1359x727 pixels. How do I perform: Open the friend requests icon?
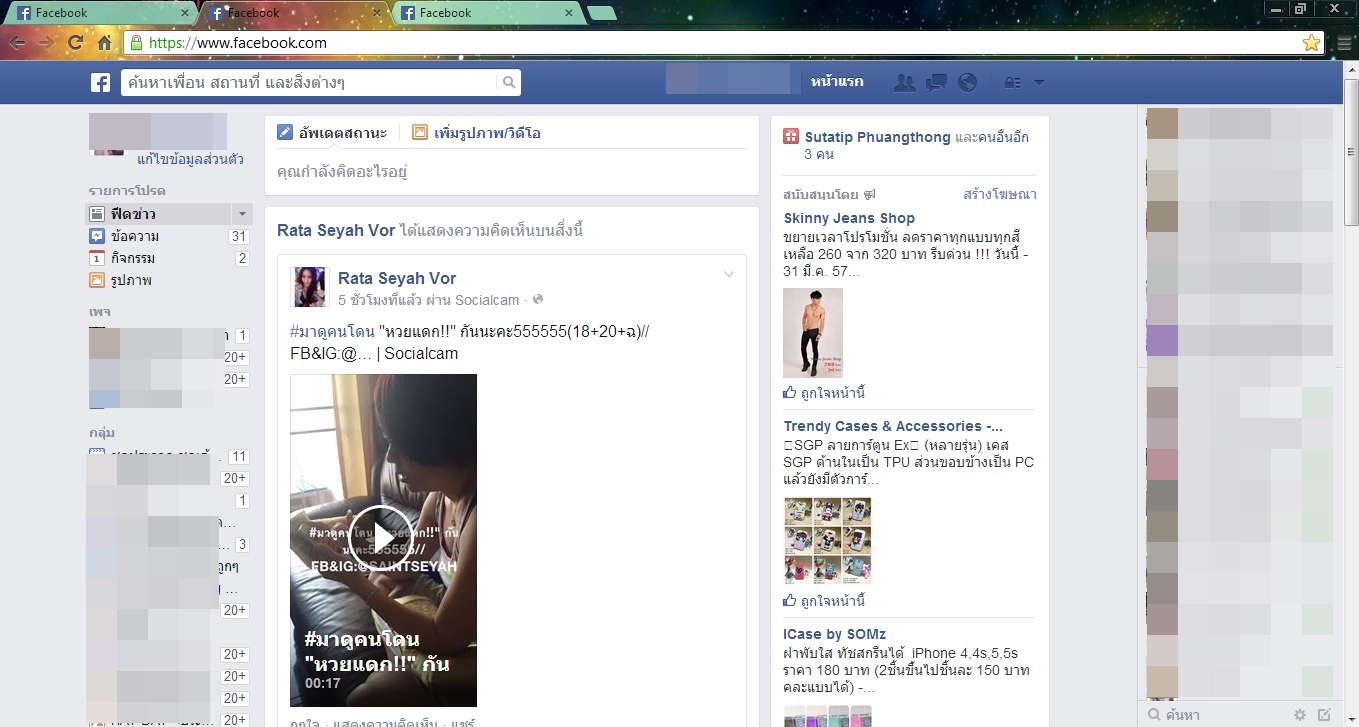click(905, 83)
